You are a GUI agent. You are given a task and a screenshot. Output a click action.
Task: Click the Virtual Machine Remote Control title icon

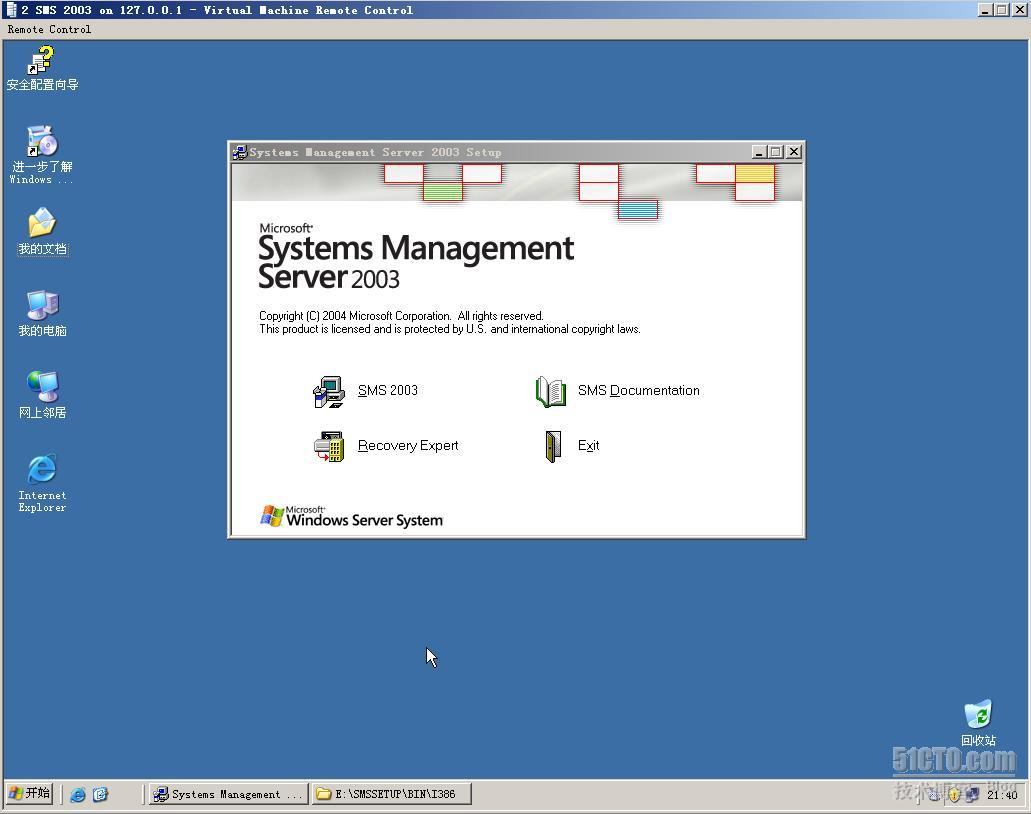(11, 9)
